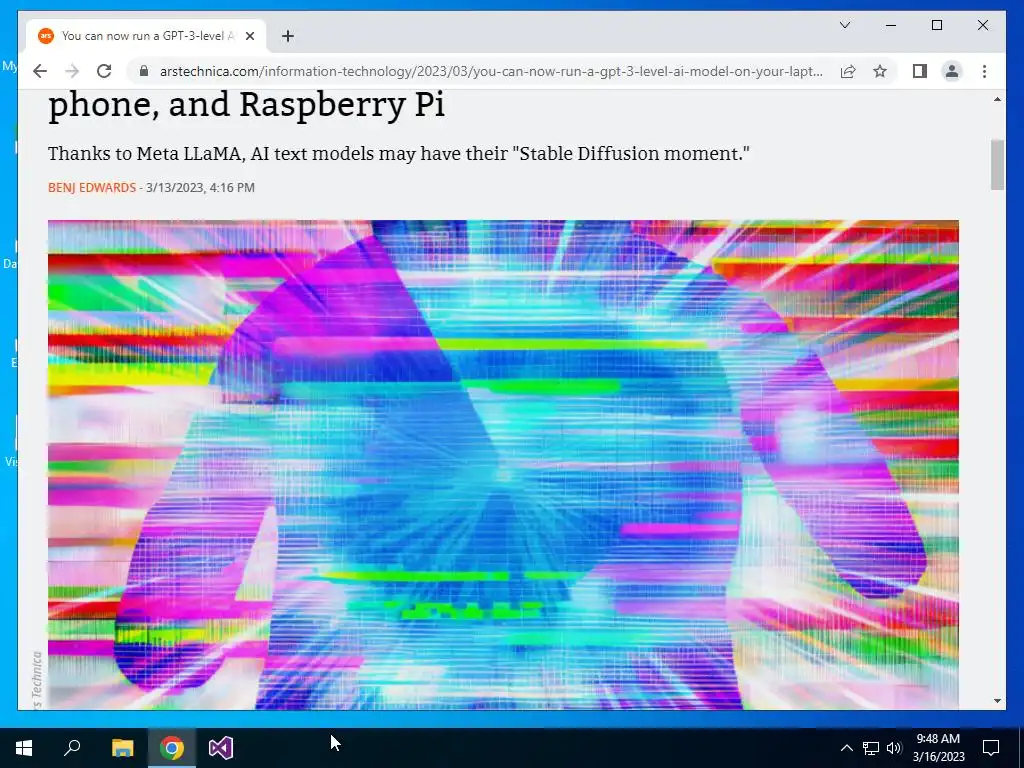The width and height of the screenshot is (1024, 768).
Task: Open Chrome three-dot menu
Action: point(984,71)
